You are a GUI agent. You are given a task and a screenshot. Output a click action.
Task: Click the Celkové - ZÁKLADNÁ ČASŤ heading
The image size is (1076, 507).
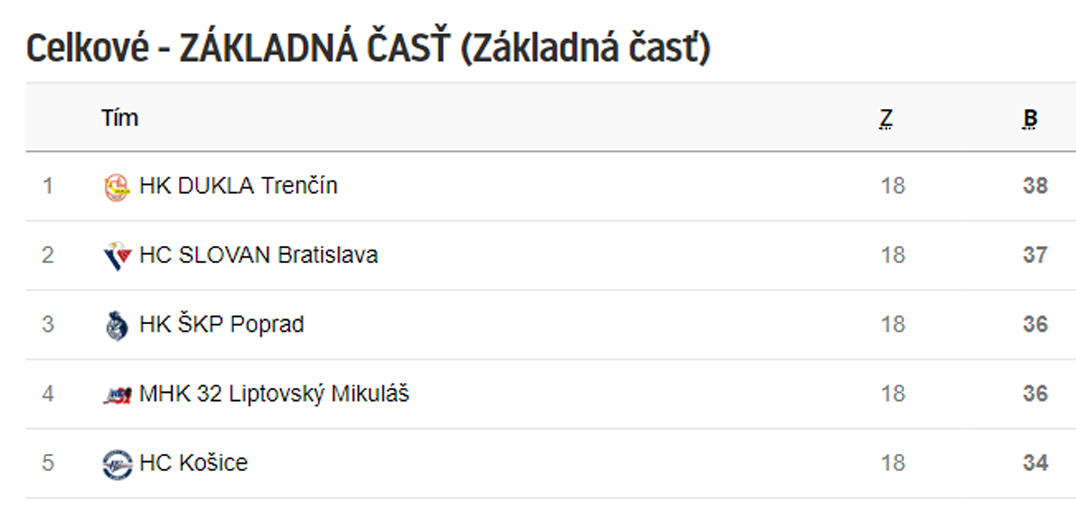[x=368, y=49]
